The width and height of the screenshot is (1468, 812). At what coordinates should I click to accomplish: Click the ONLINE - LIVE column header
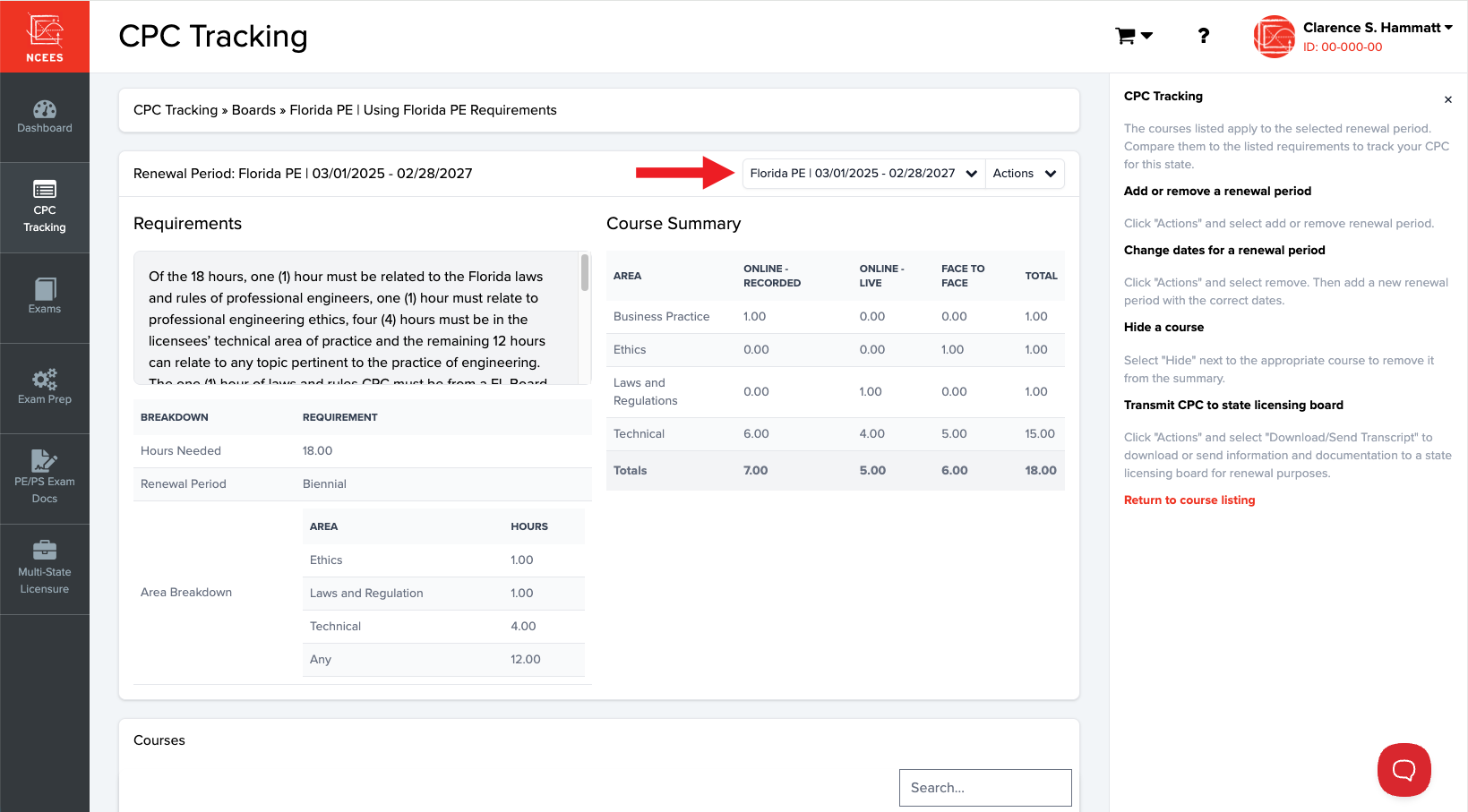(882, 276)
